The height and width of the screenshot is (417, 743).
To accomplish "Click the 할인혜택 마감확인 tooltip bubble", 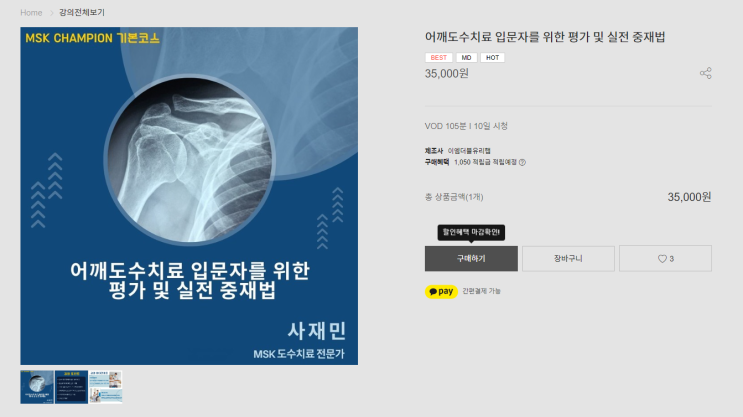I will (471, 232).
